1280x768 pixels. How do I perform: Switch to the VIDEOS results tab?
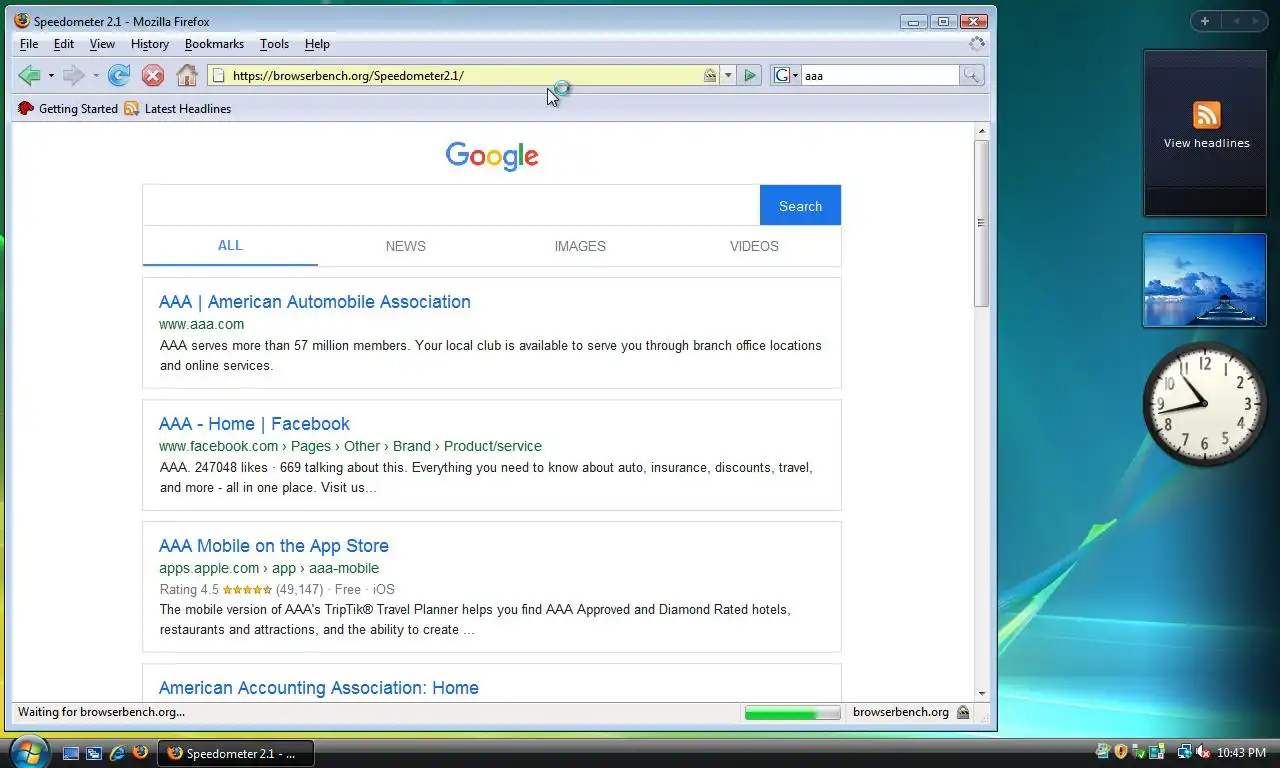pos(754,246)
